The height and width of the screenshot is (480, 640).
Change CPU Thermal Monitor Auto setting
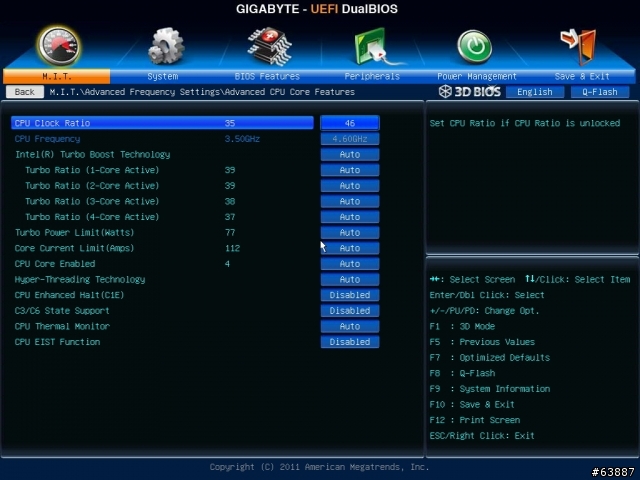(x=350, y=327)
